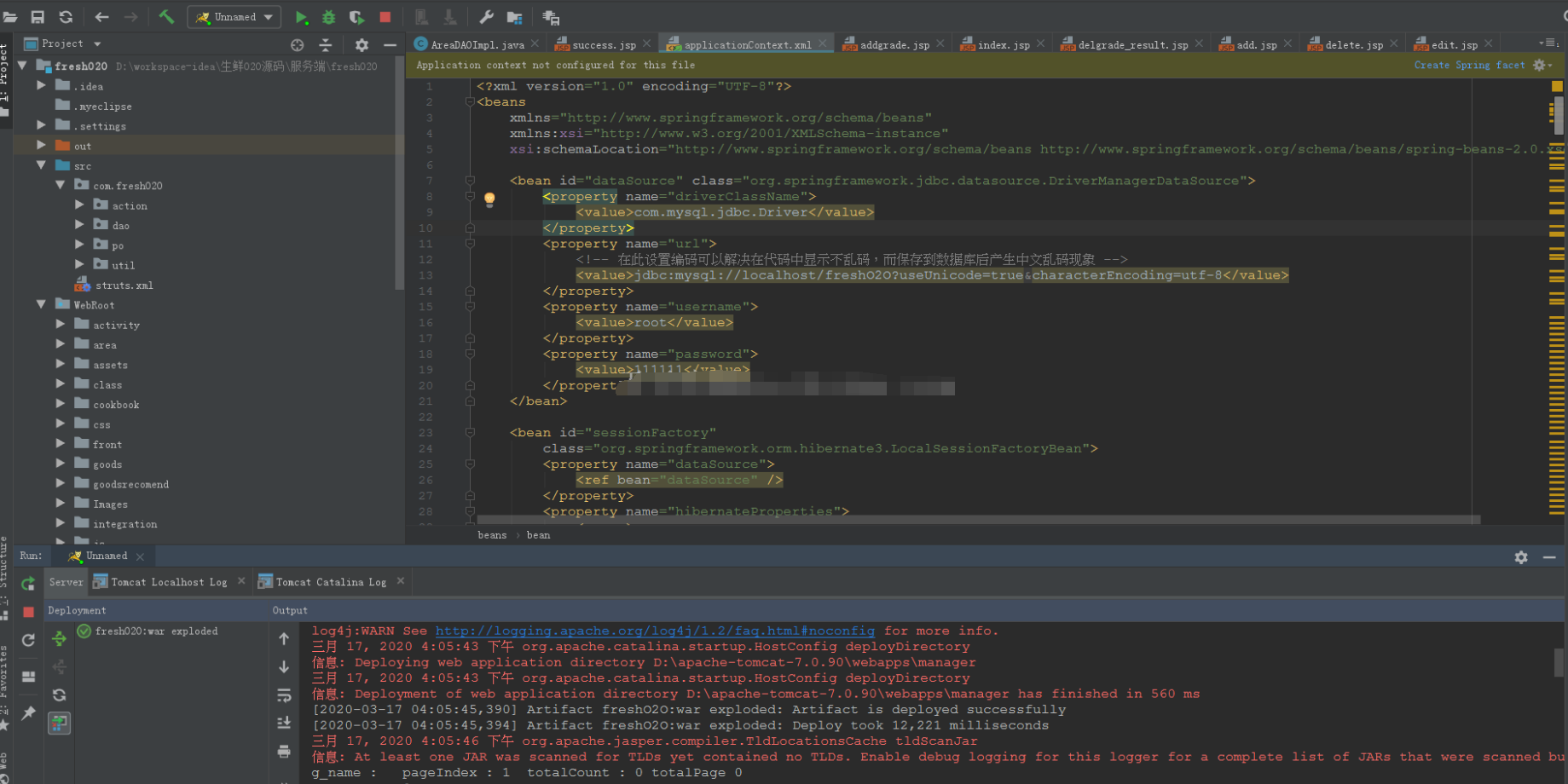Click the Synchronize toolbar icon
The width and height of the screenshot is (1568, 784).
tap(66, 17)
